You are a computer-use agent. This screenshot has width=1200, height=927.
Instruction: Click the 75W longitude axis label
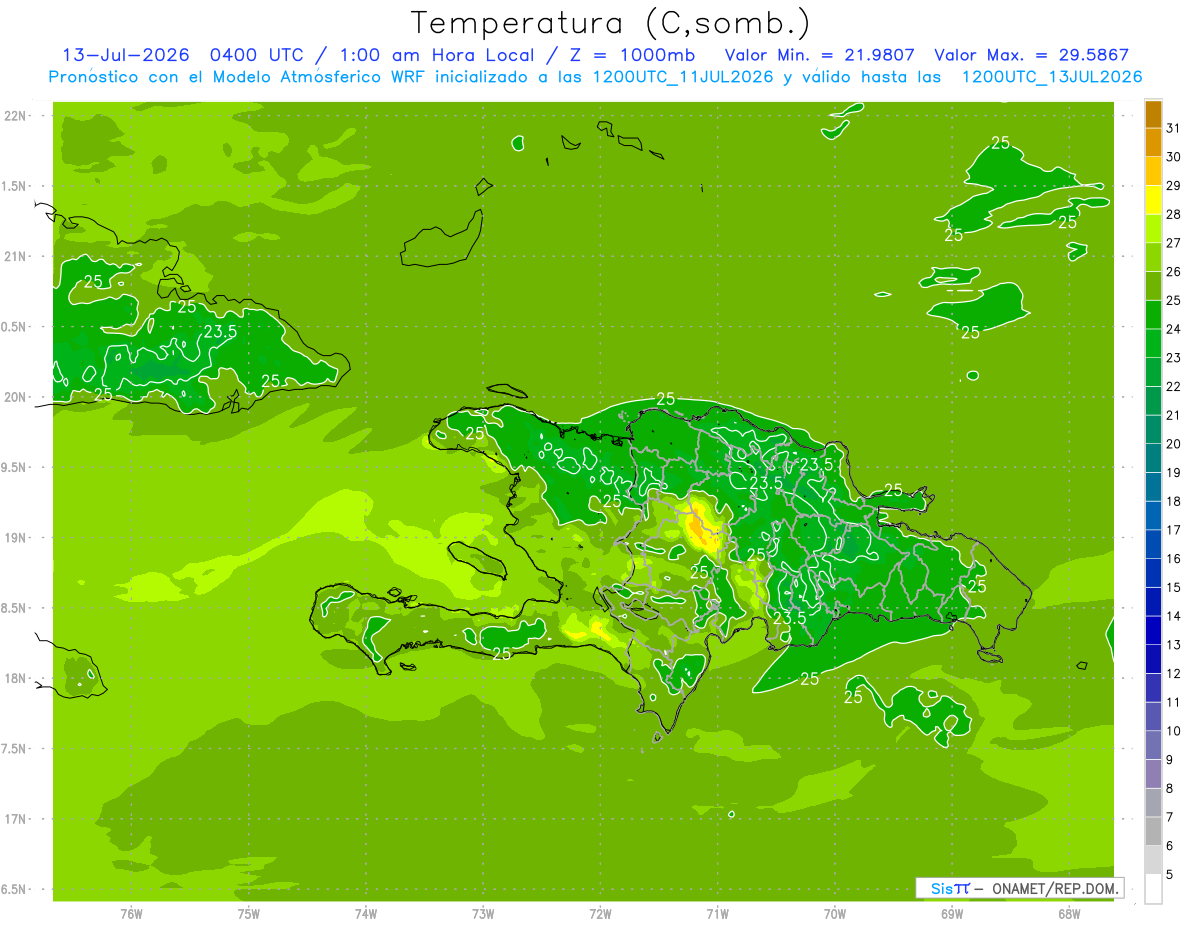[249, 913]
